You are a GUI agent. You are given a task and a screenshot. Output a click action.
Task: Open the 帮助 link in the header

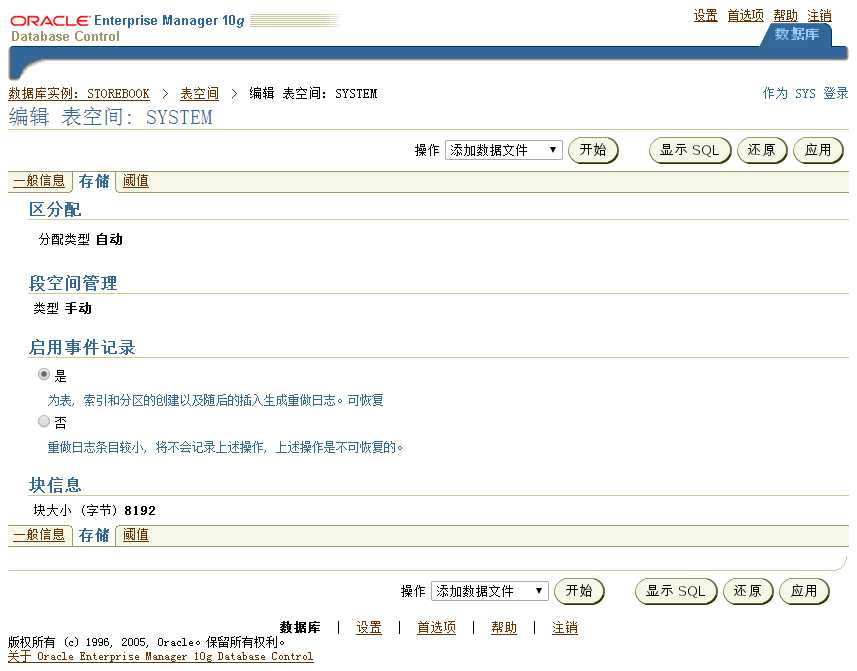click(785, 15)
